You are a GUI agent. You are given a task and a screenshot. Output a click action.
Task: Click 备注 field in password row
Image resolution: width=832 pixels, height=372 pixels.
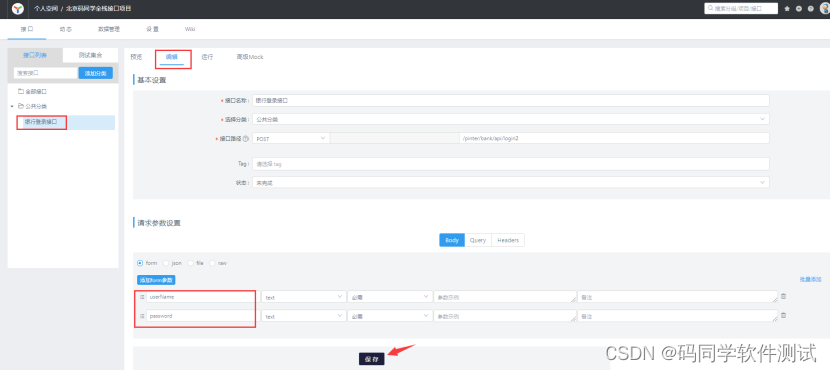coord(678,316)
